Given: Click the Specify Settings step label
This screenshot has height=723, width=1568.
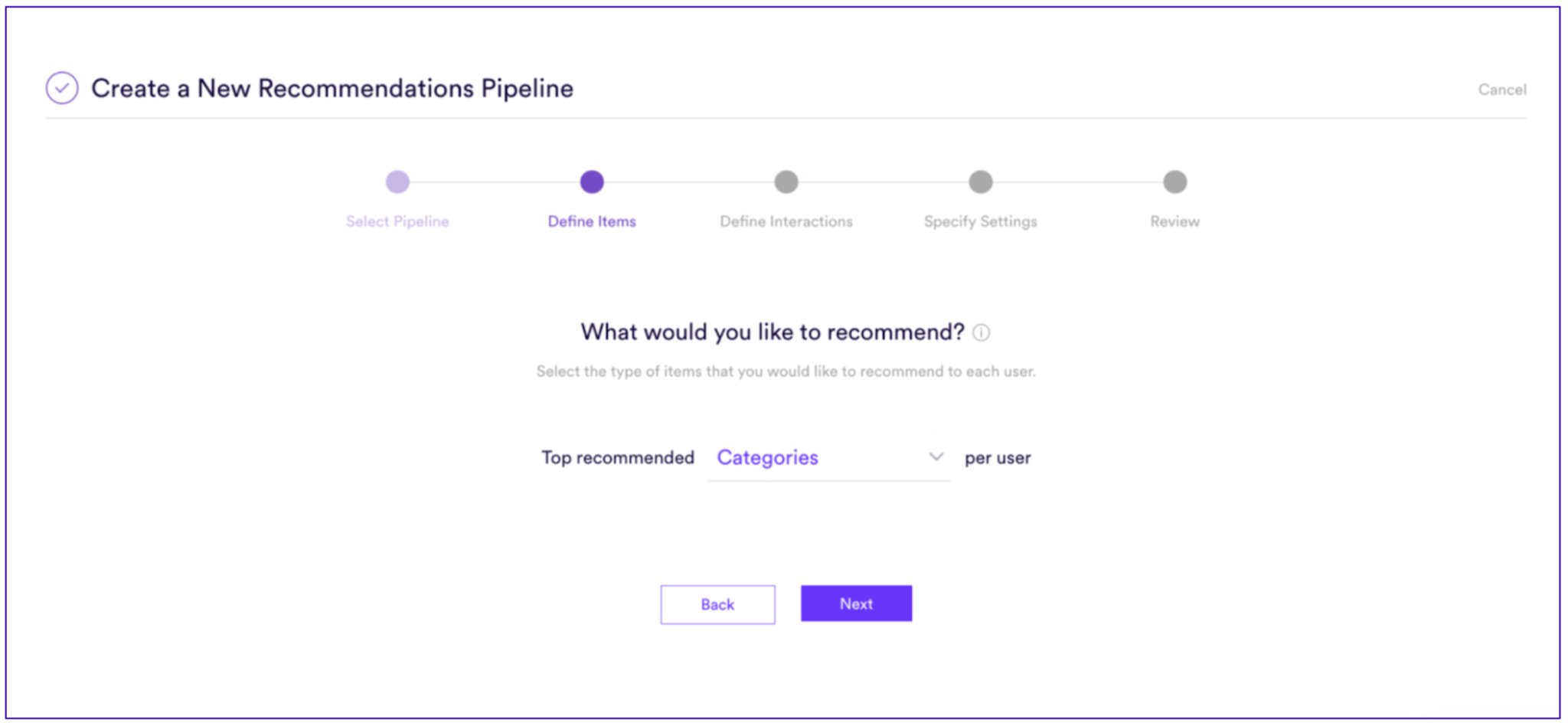Looking at the screenshot, I should tap(980, 221).
